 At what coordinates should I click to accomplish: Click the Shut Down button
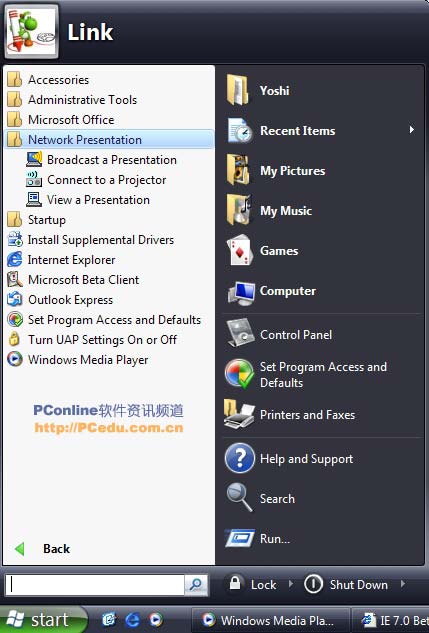(x=346, y=585)
